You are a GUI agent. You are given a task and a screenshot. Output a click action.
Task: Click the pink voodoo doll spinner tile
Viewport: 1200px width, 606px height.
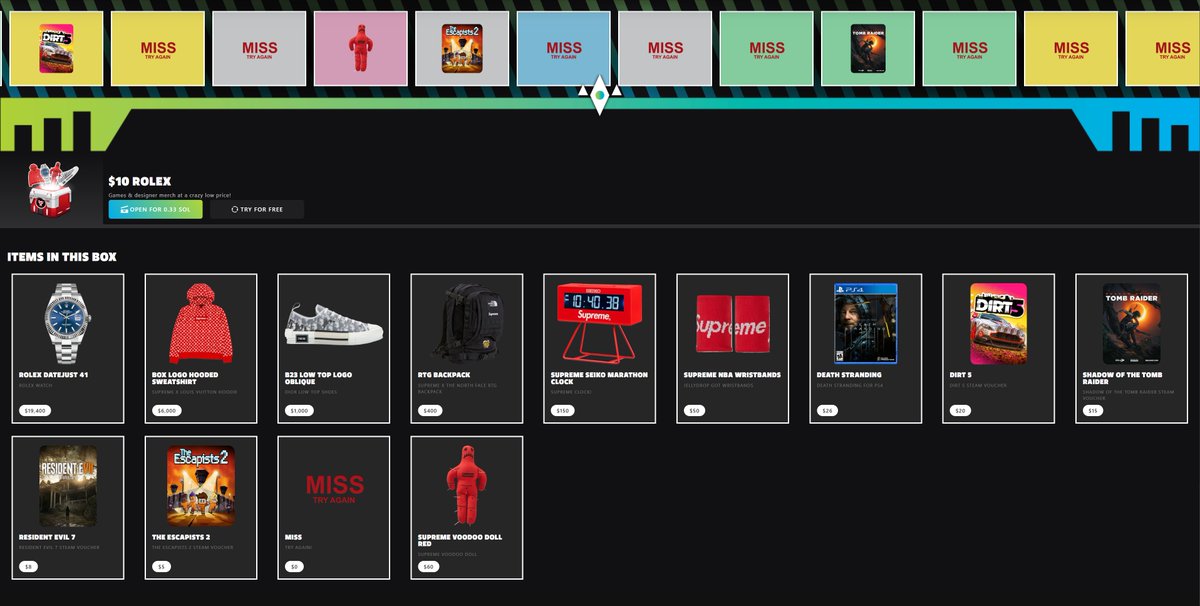click(x=361, y=48)
